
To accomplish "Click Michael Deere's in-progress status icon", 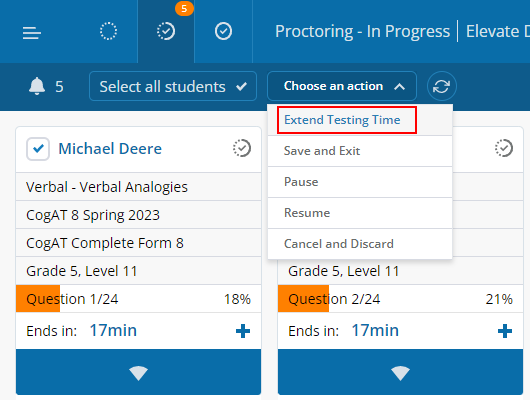I will click(242, 148).
